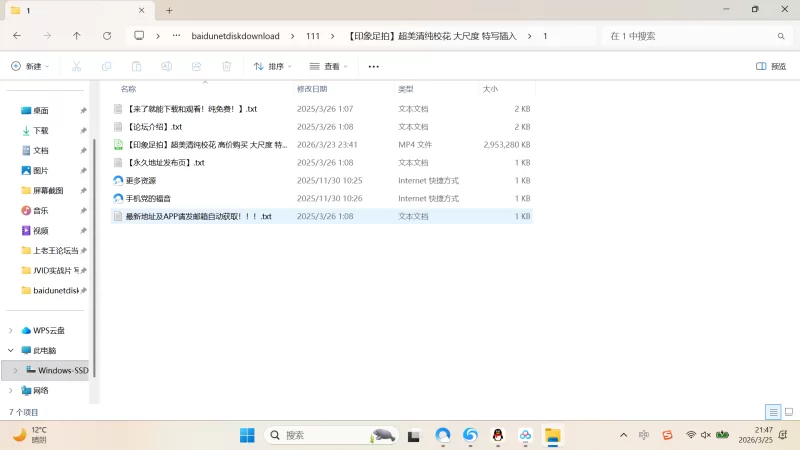This screenshot has height=450, width=800.
Task: Close the folder tab named 1
Action: point(141,10)
